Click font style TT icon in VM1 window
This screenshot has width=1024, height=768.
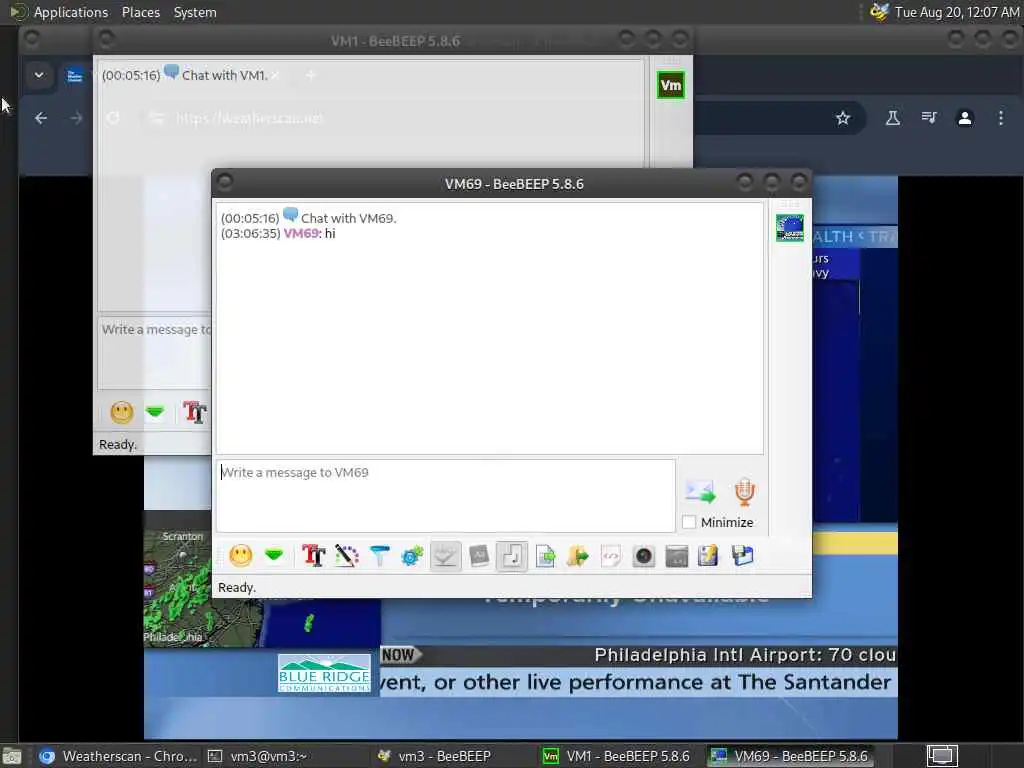click(x=195, y=412)
